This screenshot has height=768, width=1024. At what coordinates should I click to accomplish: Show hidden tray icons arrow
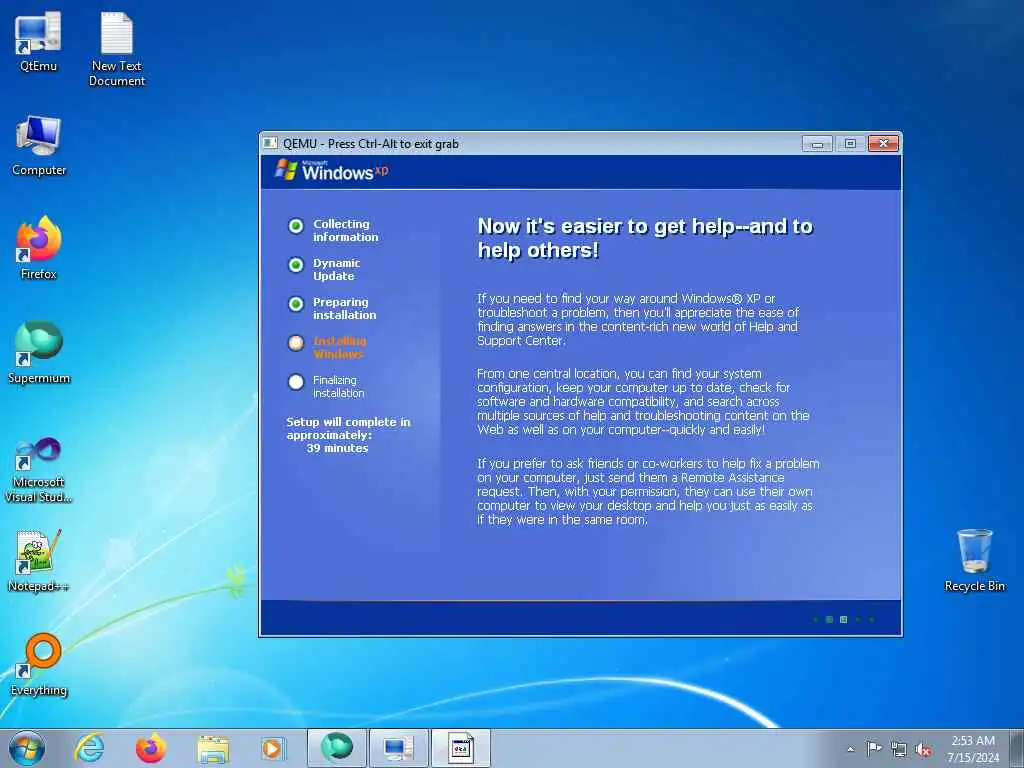850,749
